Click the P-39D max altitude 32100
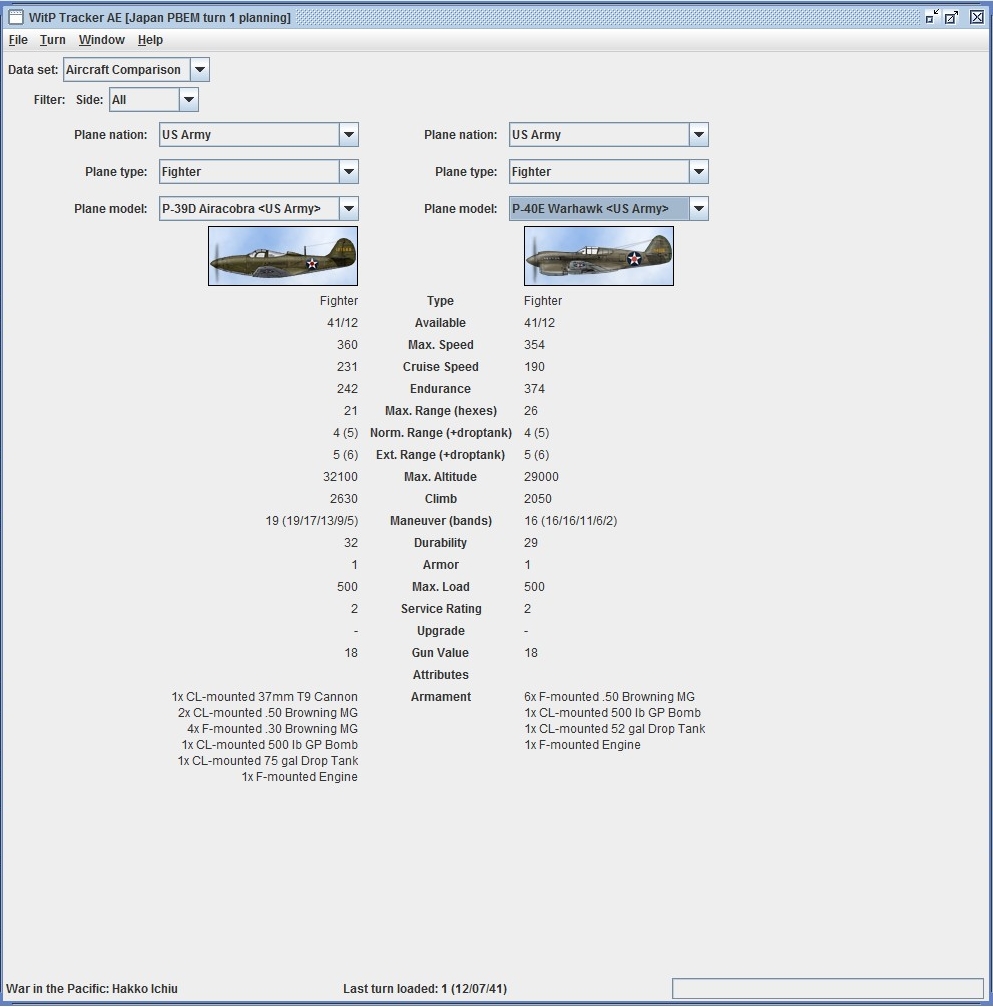Image resolution: width=993 pixels, height=1007 pixels. pos(340,477)
